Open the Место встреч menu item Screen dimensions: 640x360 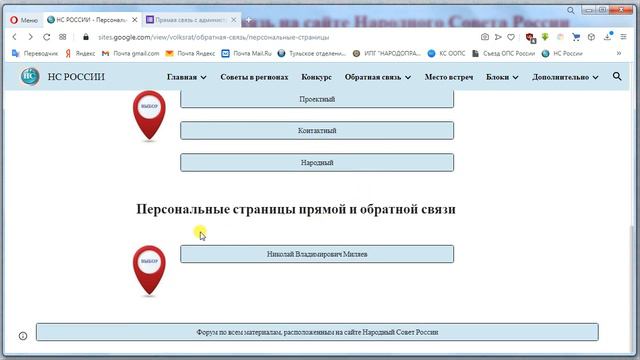(x=449, y=77)
